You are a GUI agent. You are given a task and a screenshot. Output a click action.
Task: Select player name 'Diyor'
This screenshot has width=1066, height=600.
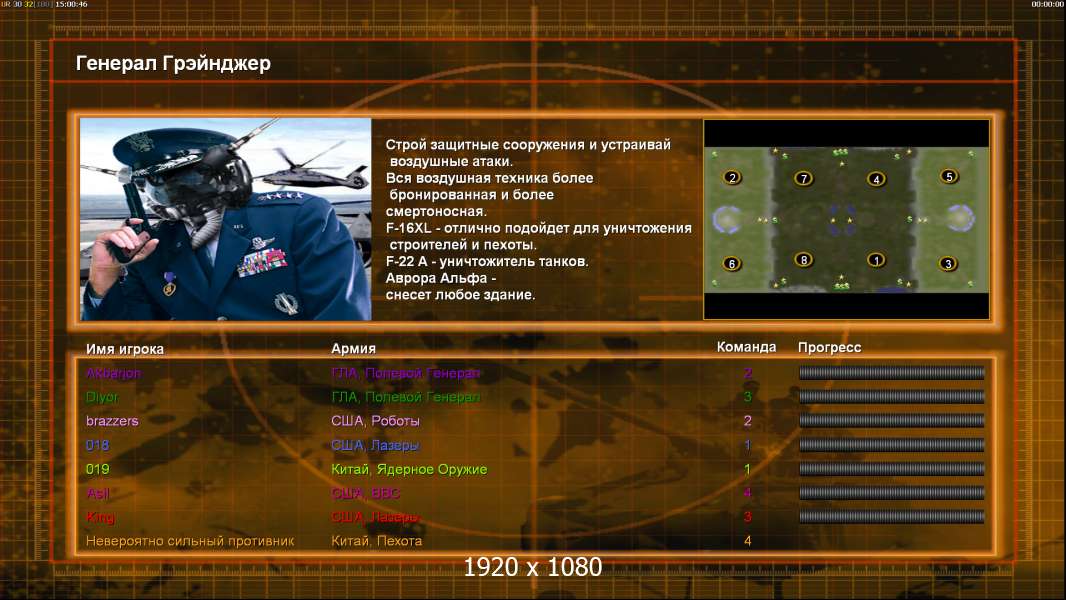[x=102, y=397]
